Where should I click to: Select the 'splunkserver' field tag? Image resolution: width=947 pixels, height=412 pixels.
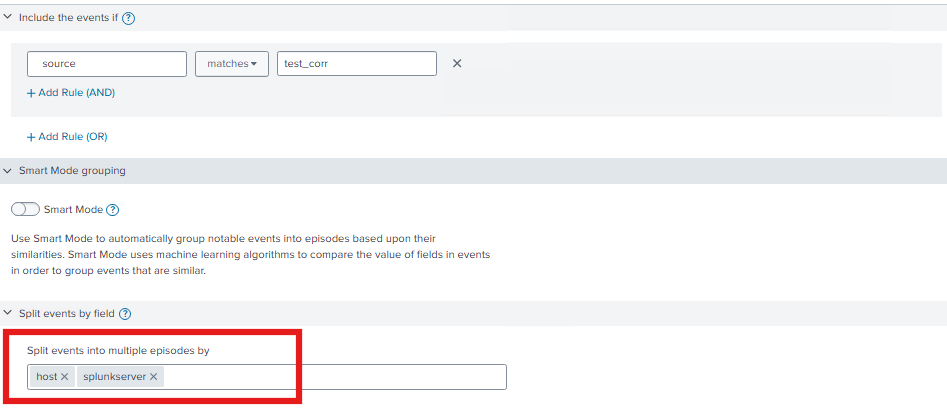(x=113, y=377)
